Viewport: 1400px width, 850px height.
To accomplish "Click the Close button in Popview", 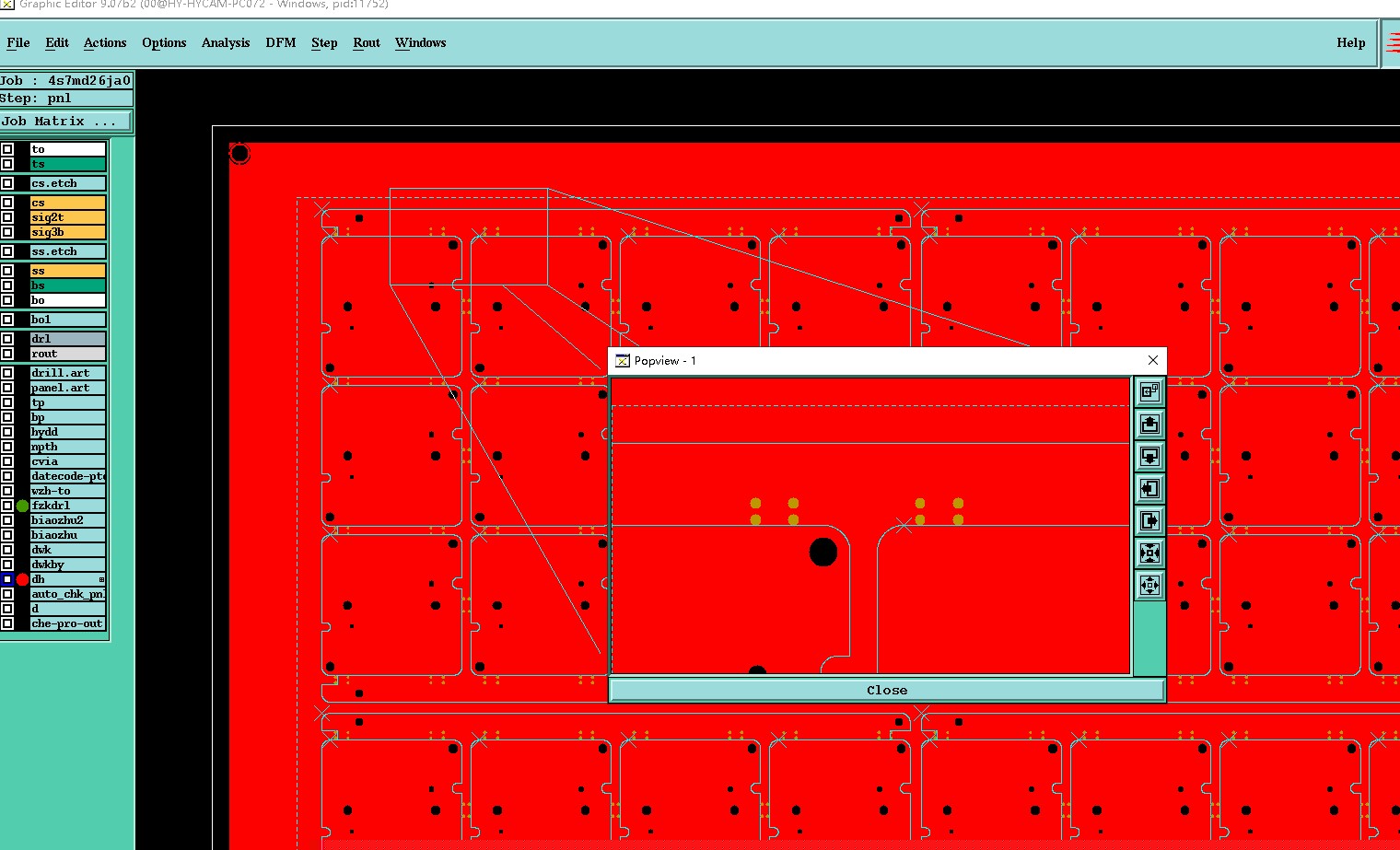I will tap(887, 690).
